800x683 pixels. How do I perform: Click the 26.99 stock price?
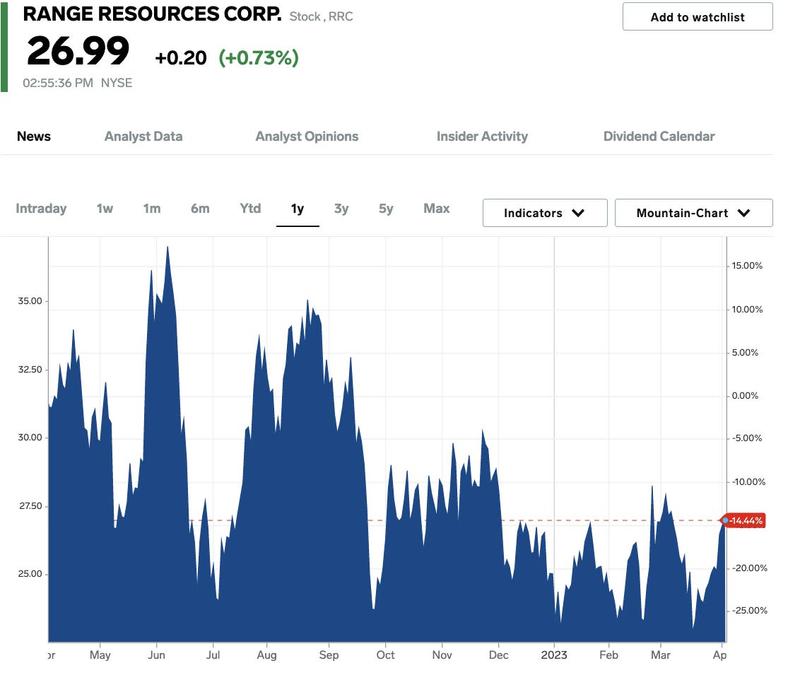pyautogui.click(x=78, y=50)
